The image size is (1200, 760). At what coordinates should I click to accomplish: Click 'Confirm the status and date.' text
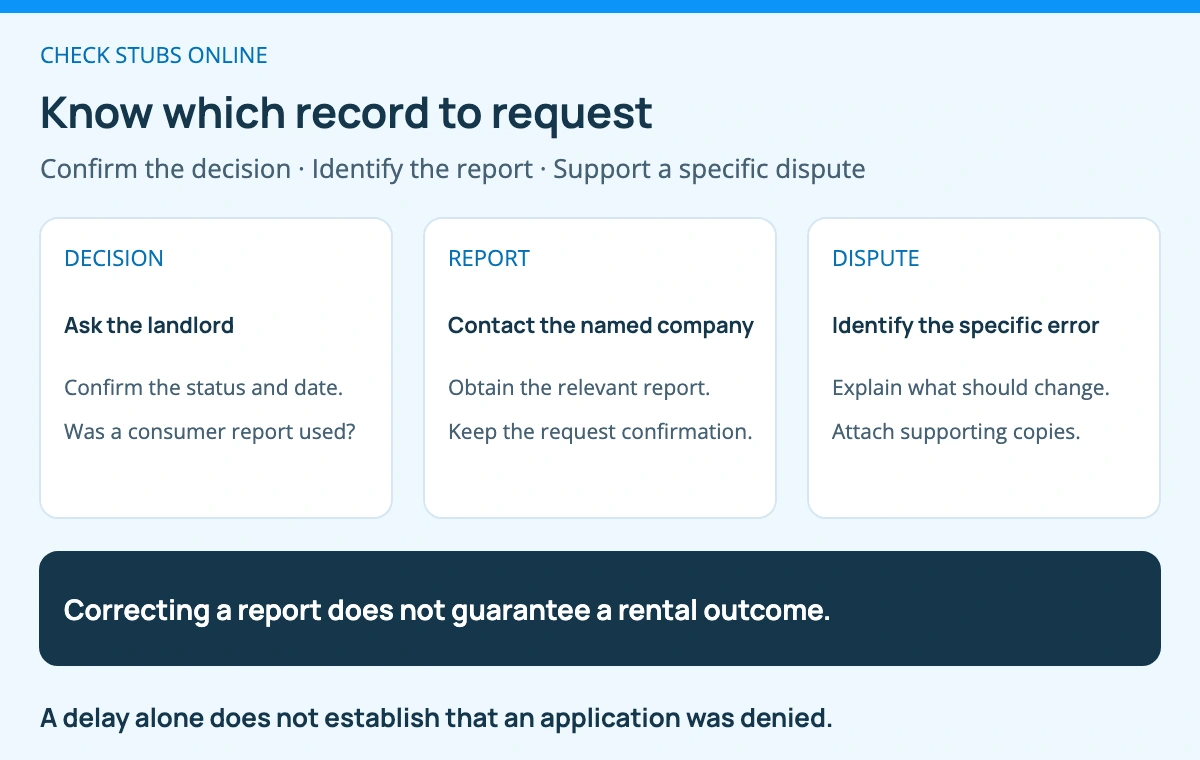click(x=203, y=388)
